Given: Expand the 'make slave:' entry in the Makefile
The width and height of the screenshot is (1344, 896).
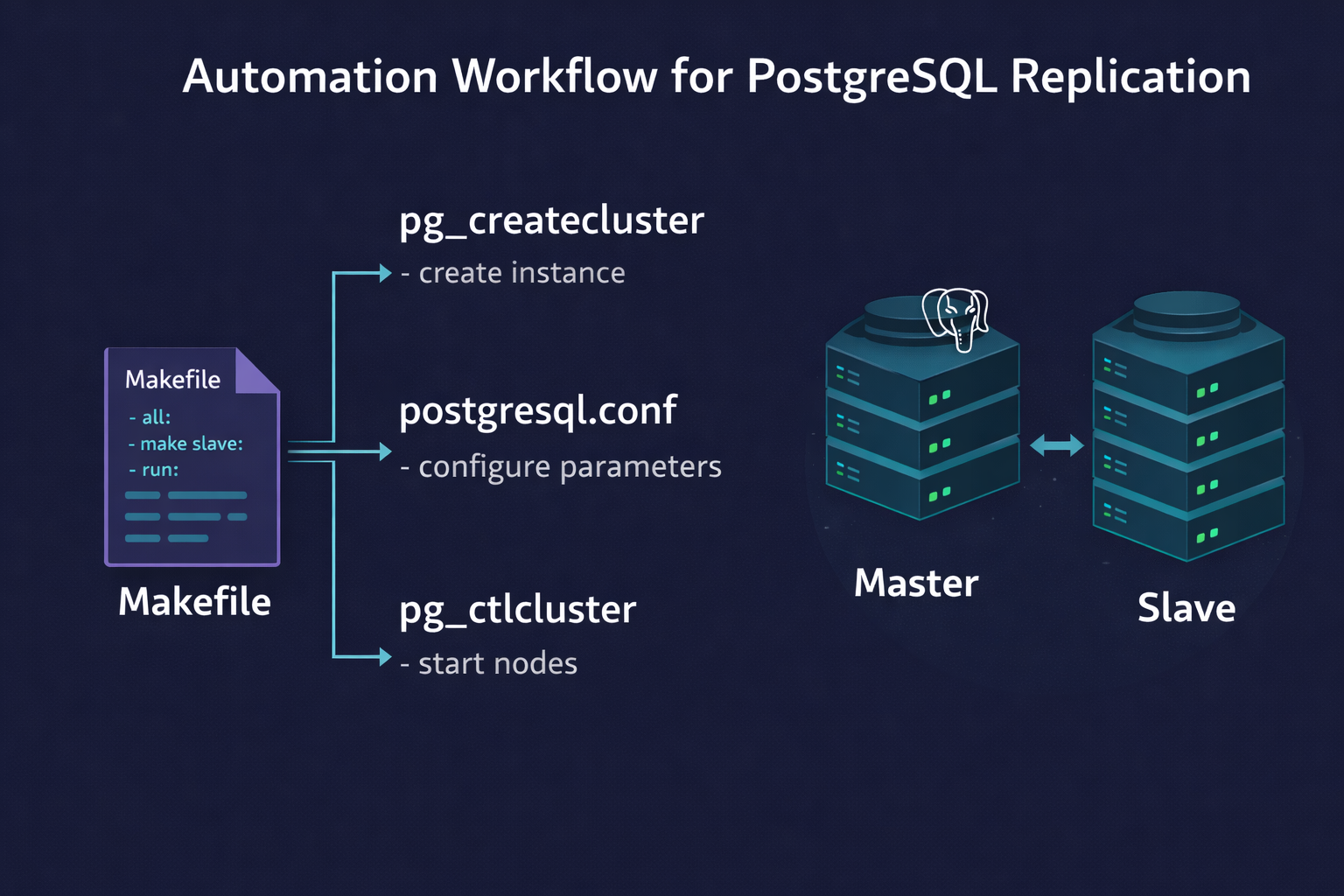Looking at the screenshot, I should coord(186,444).
